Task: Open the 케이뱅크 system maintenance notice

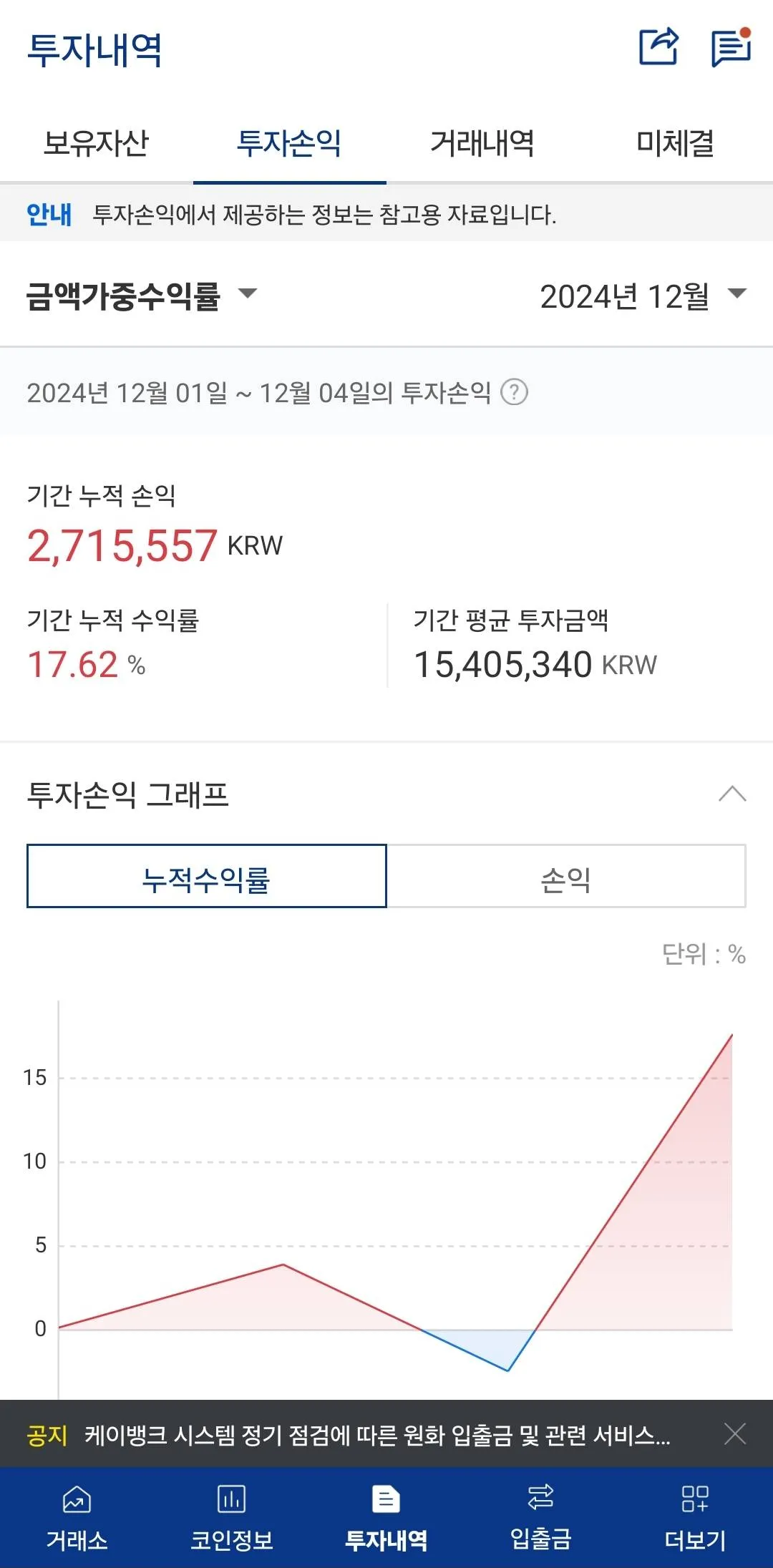Action: click(377, 1434)
